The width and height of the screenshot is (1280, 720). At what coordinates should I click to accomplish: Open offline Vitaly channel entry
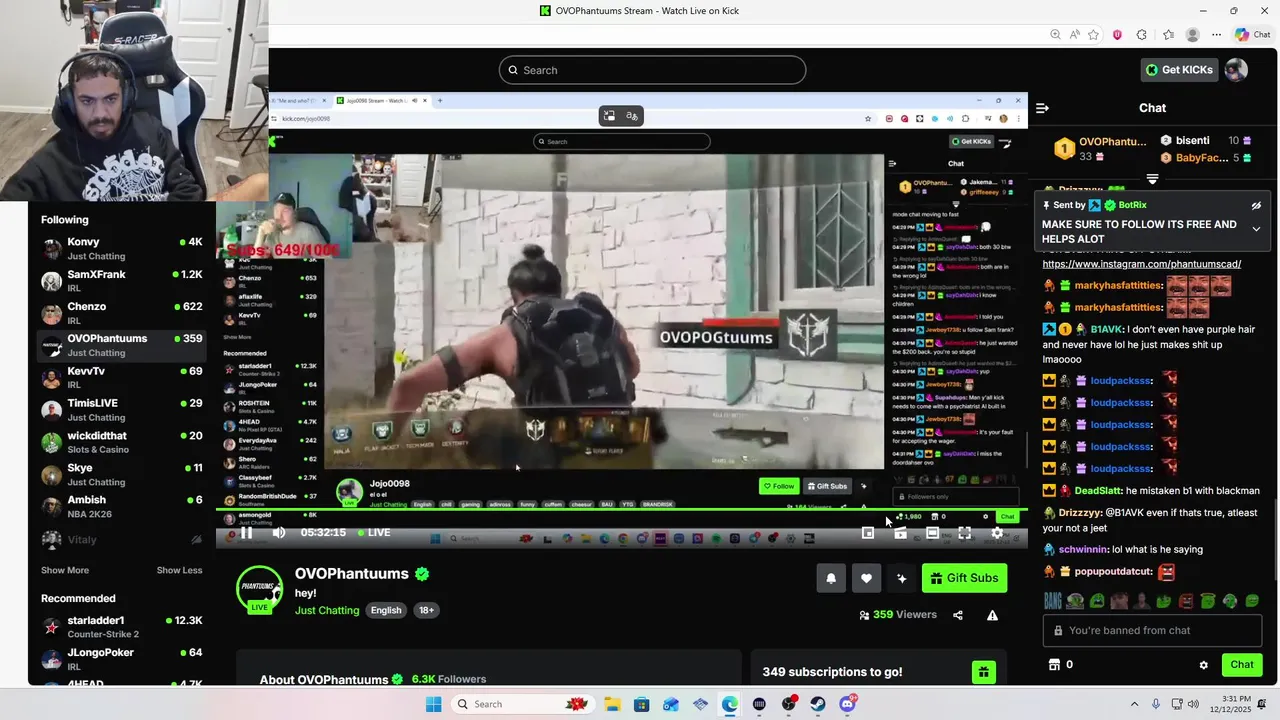(x=121, y=540)
